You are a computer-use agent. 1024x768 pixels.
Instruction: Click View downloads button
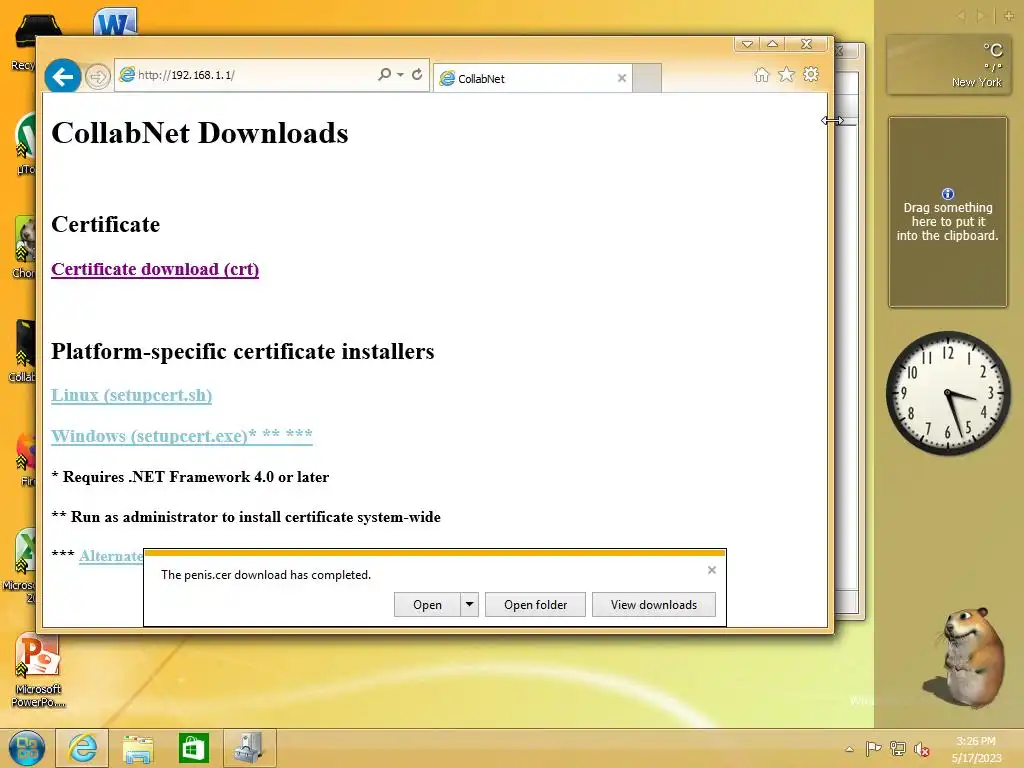pyautogui.click(x=654, y=605)
